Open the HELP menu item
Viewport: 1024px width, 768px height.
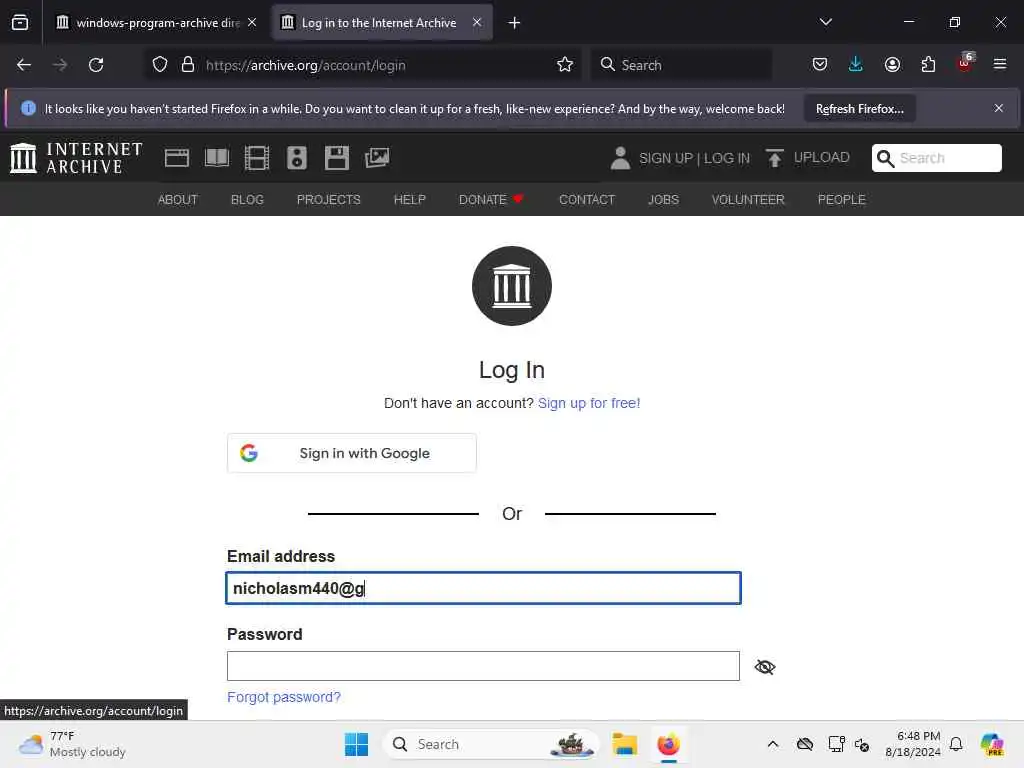pyautogui.click(x=409, y=200)
